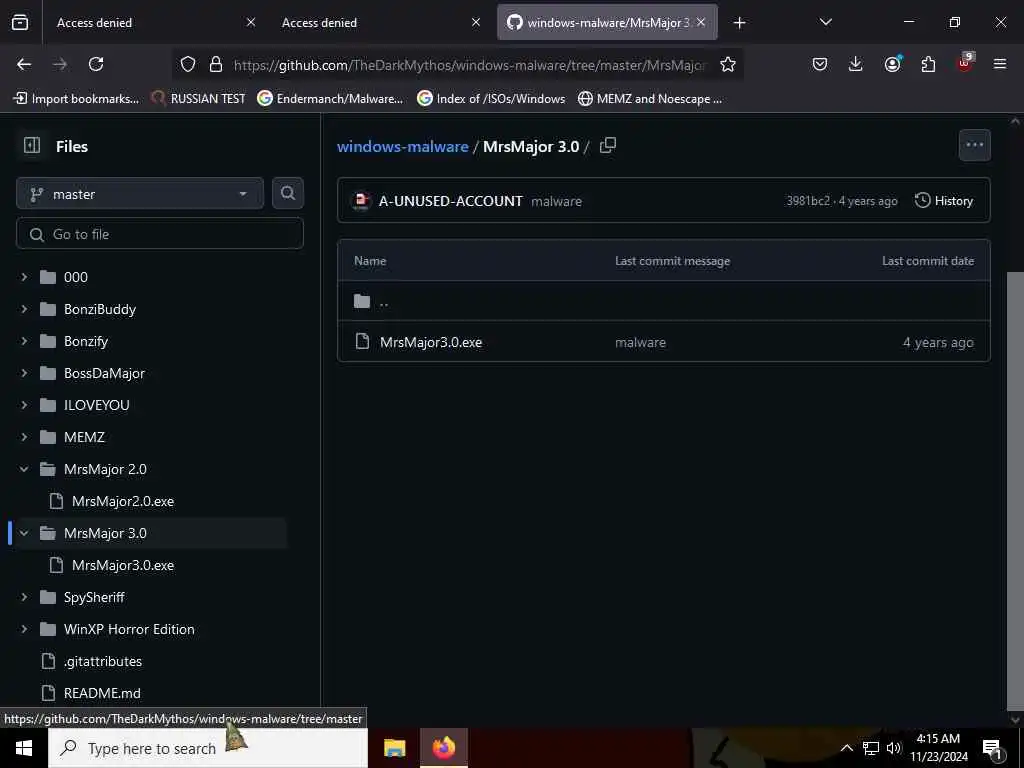Click the Firefox back arrow
The width and height of the screenshot is (1024, 768).
coord(24,64)
